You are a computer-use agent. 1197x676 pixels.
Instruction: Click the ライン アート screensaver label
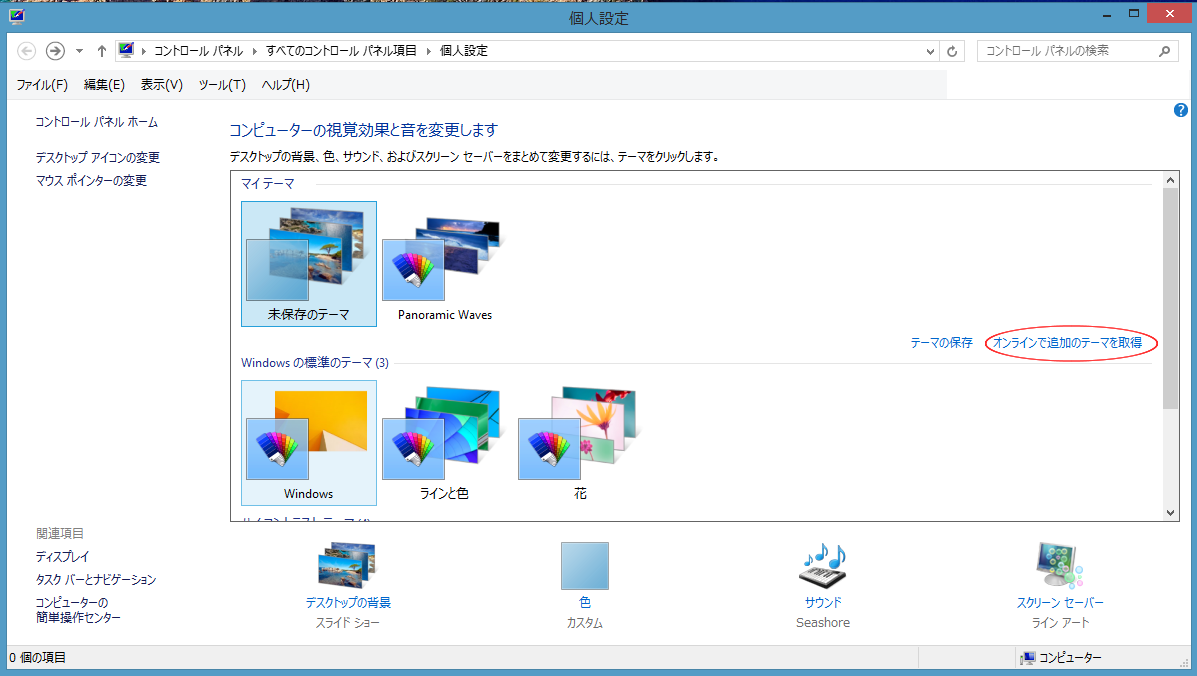click(x=1060, y=623)
